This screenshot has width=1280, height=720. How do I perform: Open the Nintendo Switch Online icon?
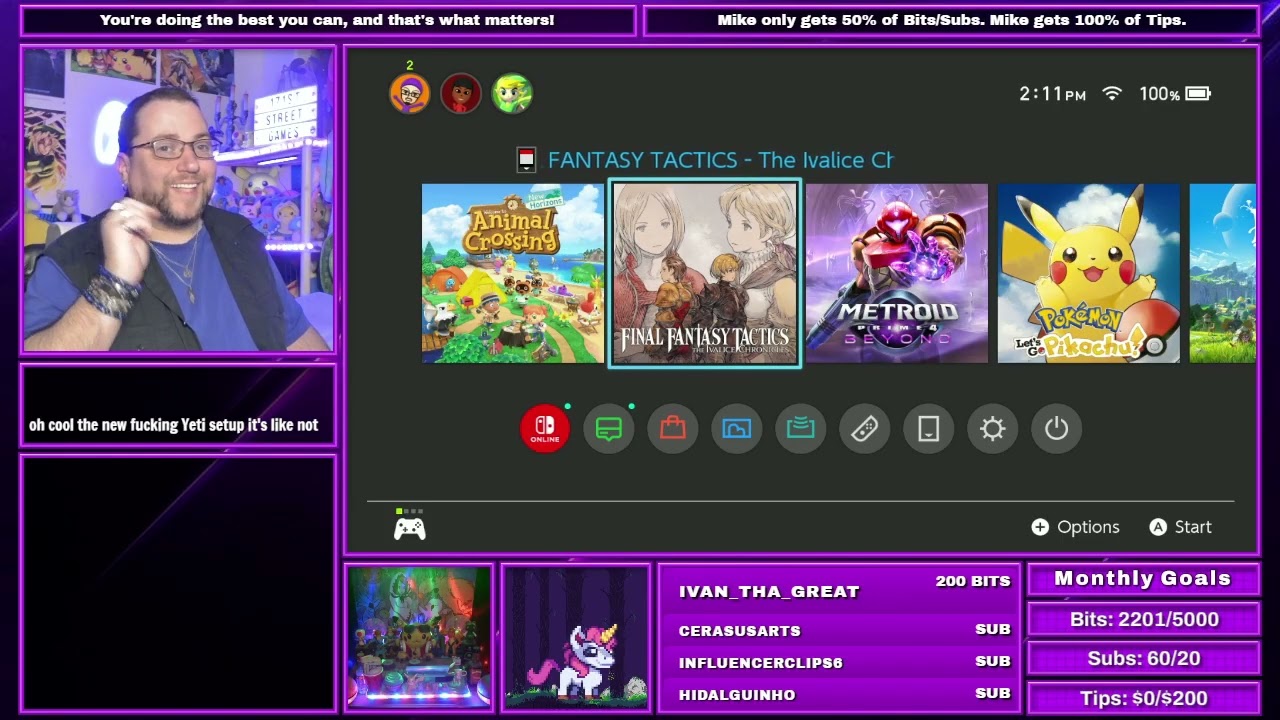pyautogui.click(x=545, y=429)
